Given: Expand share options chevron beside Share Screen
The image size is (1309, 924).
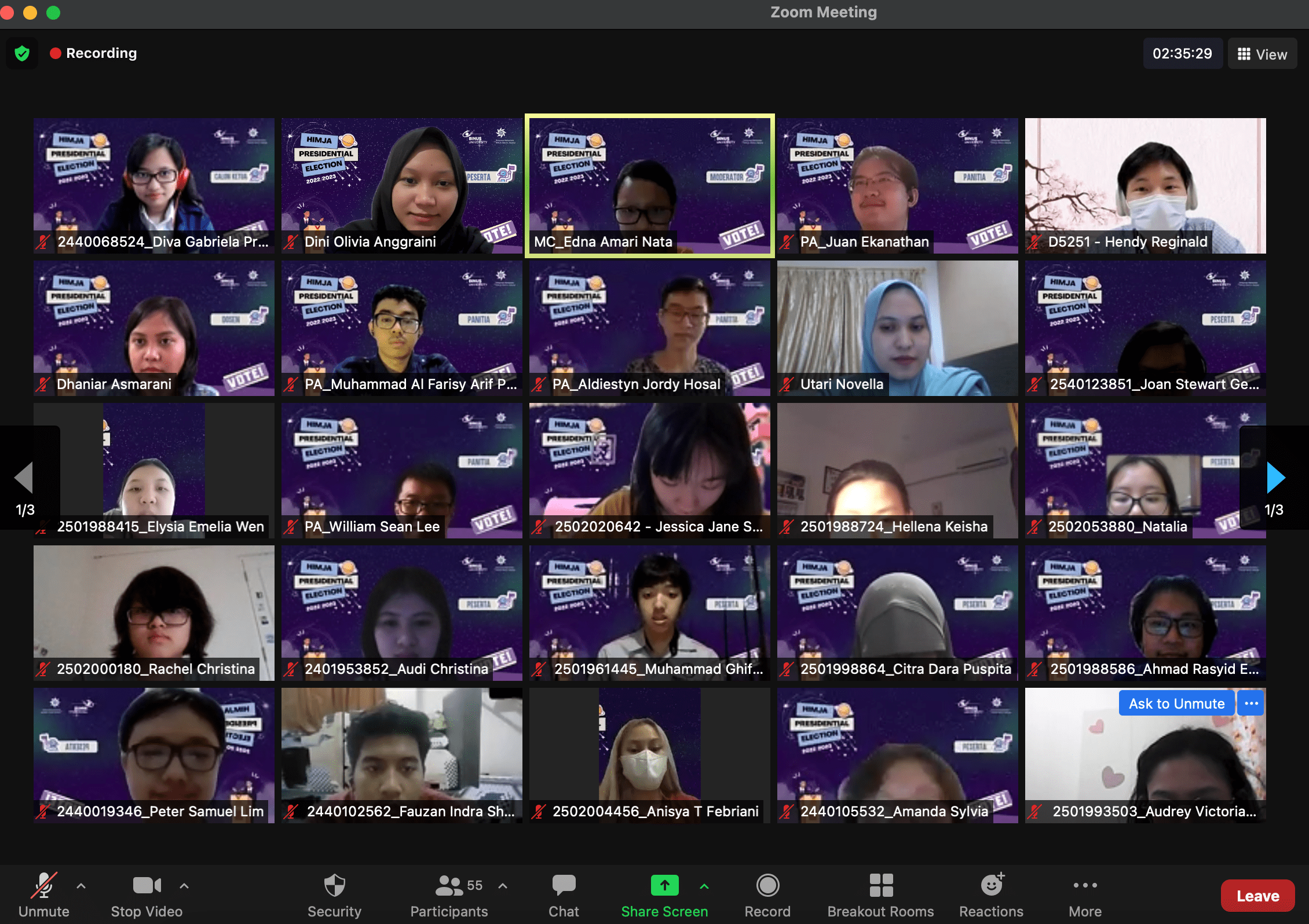Looking at the screenshot, I should pyautogui.click(x=704, y=886).
